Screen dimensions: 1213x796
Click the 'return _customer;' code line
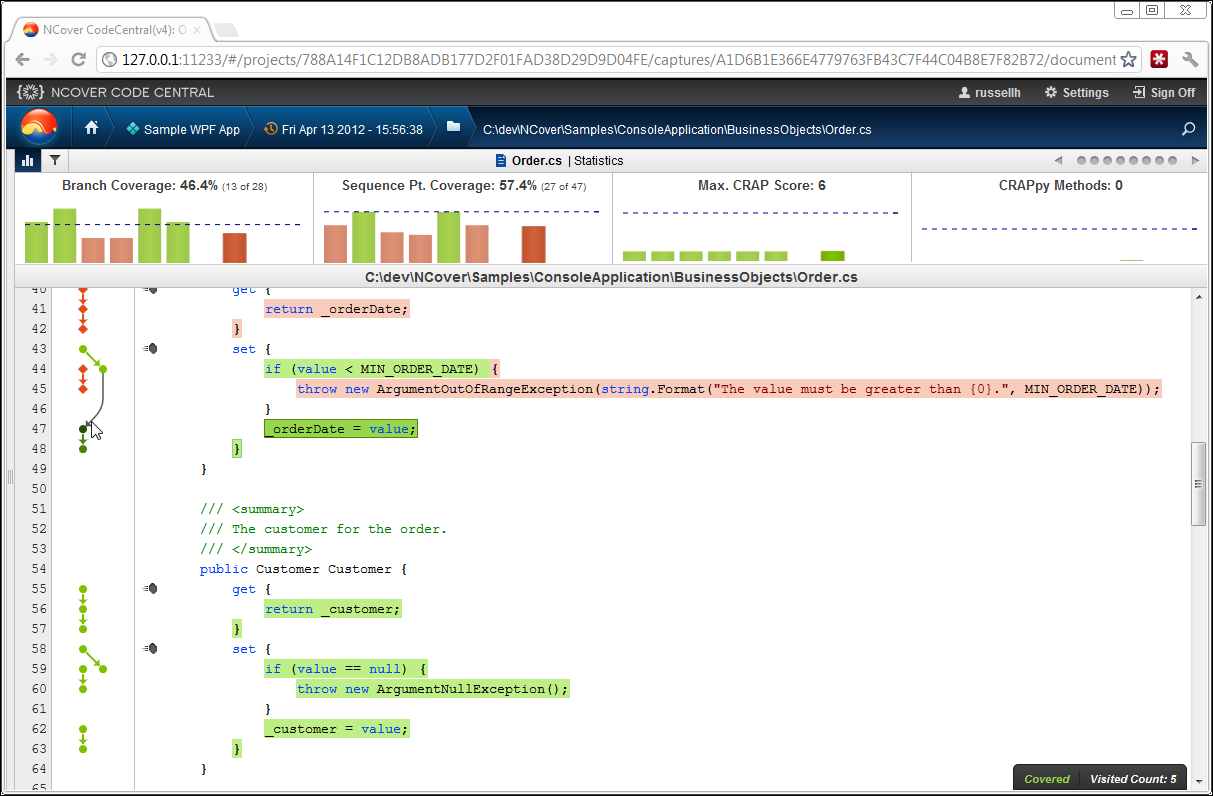tap(333, 609)
